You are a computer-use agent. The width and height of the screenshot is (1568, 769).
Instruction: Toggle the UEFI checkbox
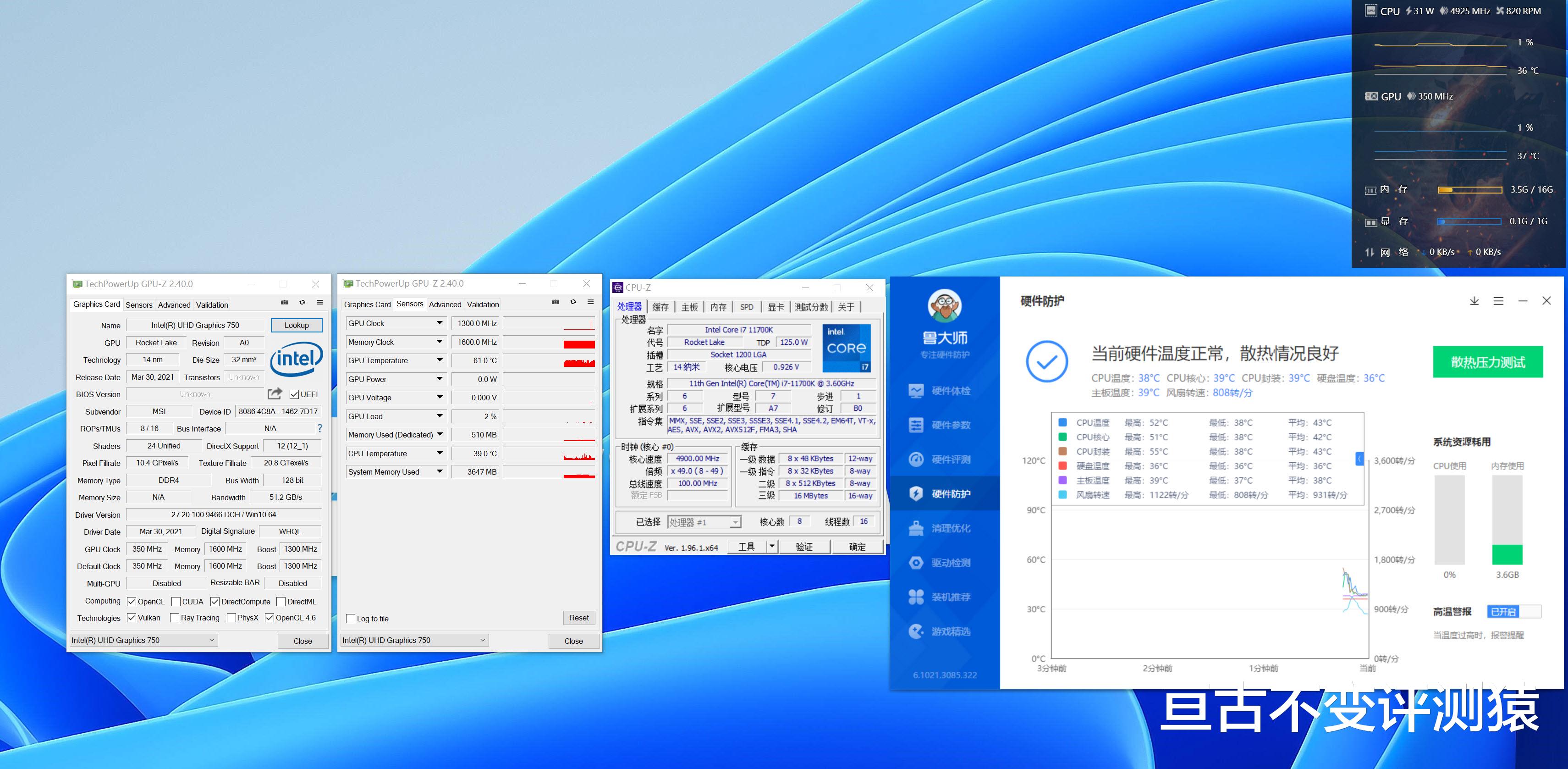point(295,394)
